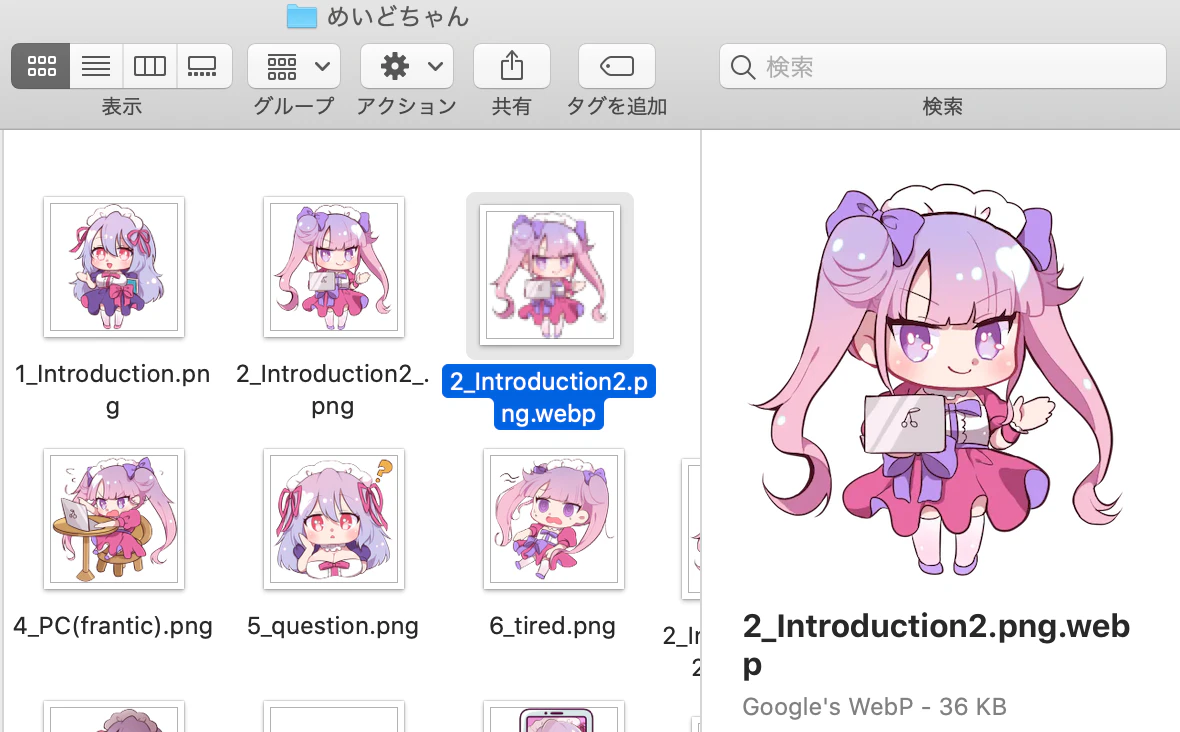Click the 1_Introduction.png file name
The image size is (1180, 732).
pos(113,390)
